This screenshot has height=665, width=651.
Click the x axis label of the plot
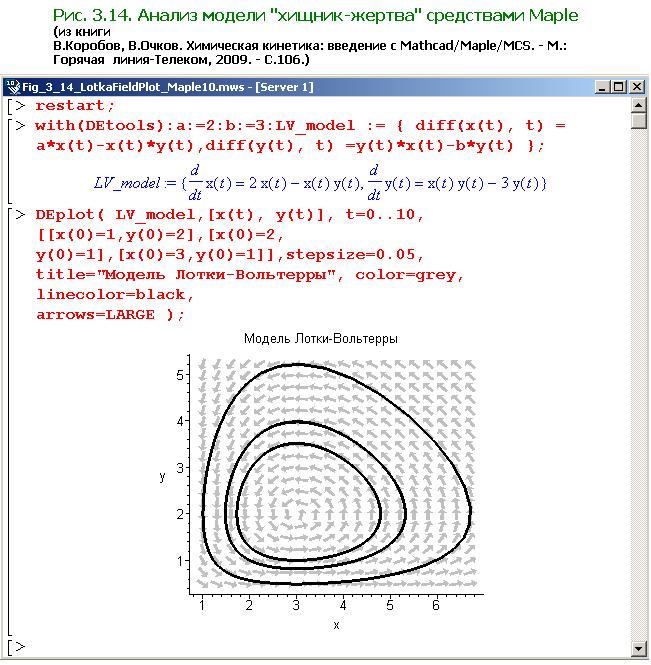(x=336, y=625)
